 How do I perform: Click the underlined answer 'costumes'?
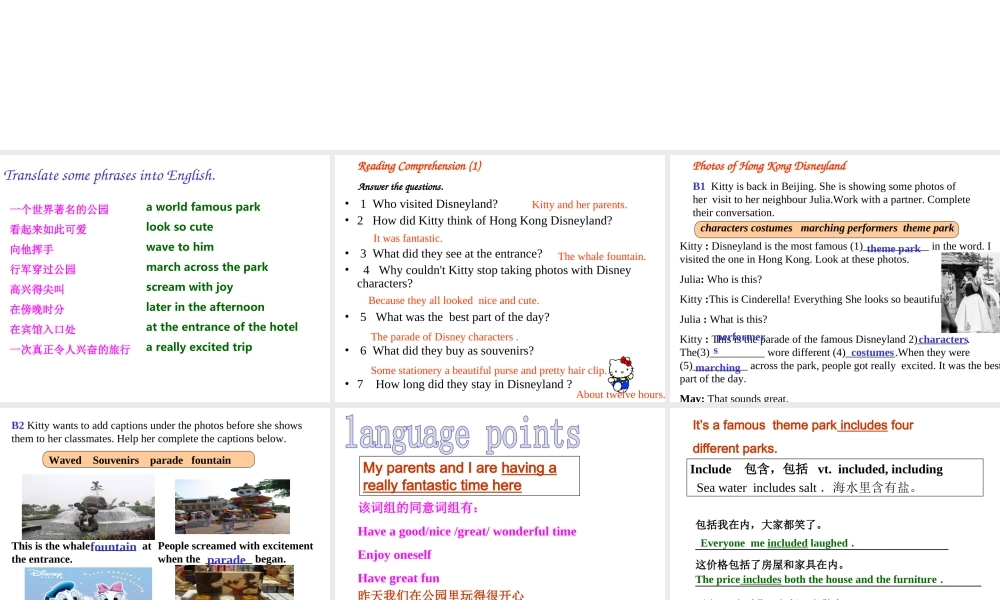tap(872, 353)
